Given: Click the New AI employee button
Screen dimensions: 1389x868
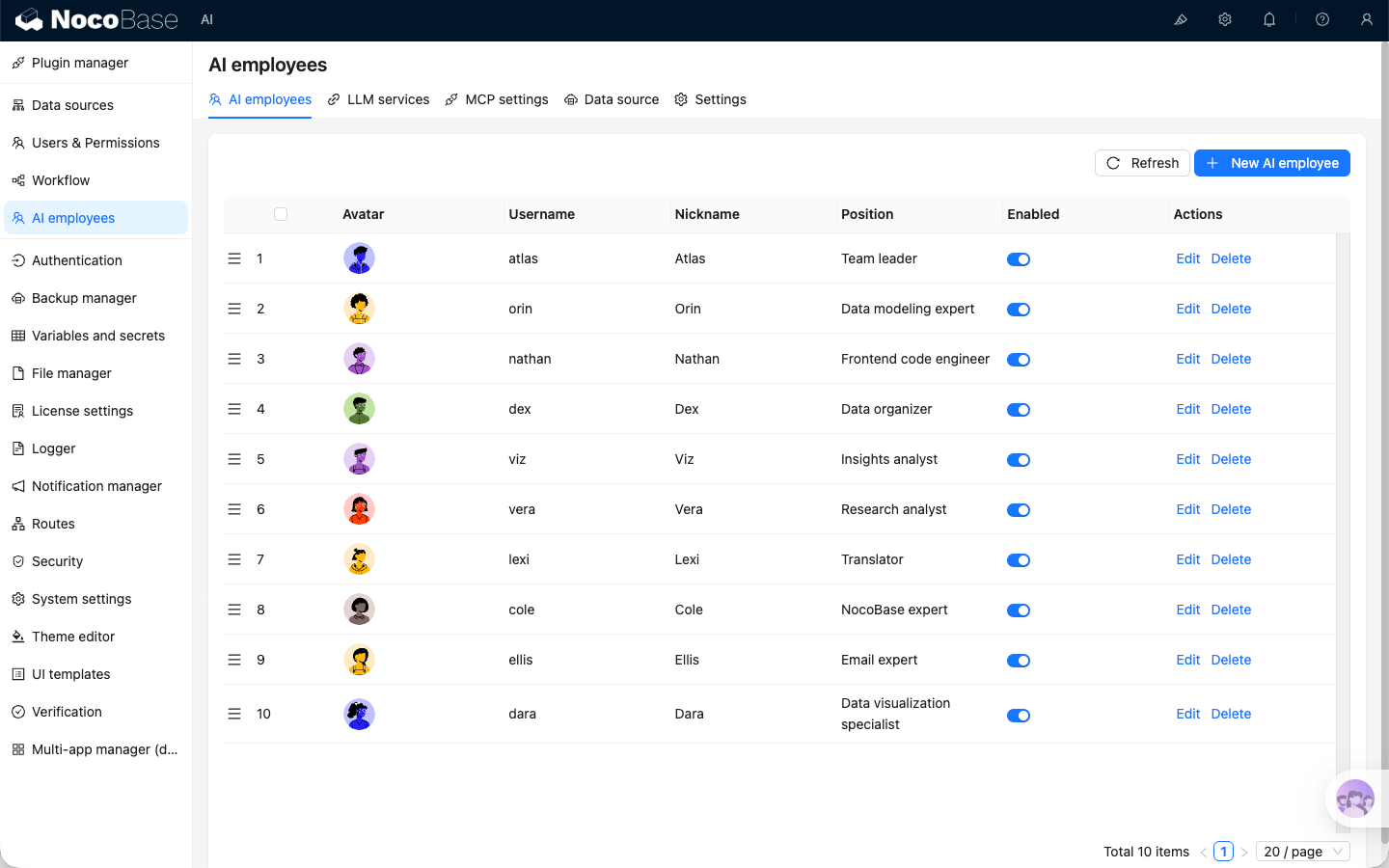Looking at the screenshot, I should coord(1271,163).
